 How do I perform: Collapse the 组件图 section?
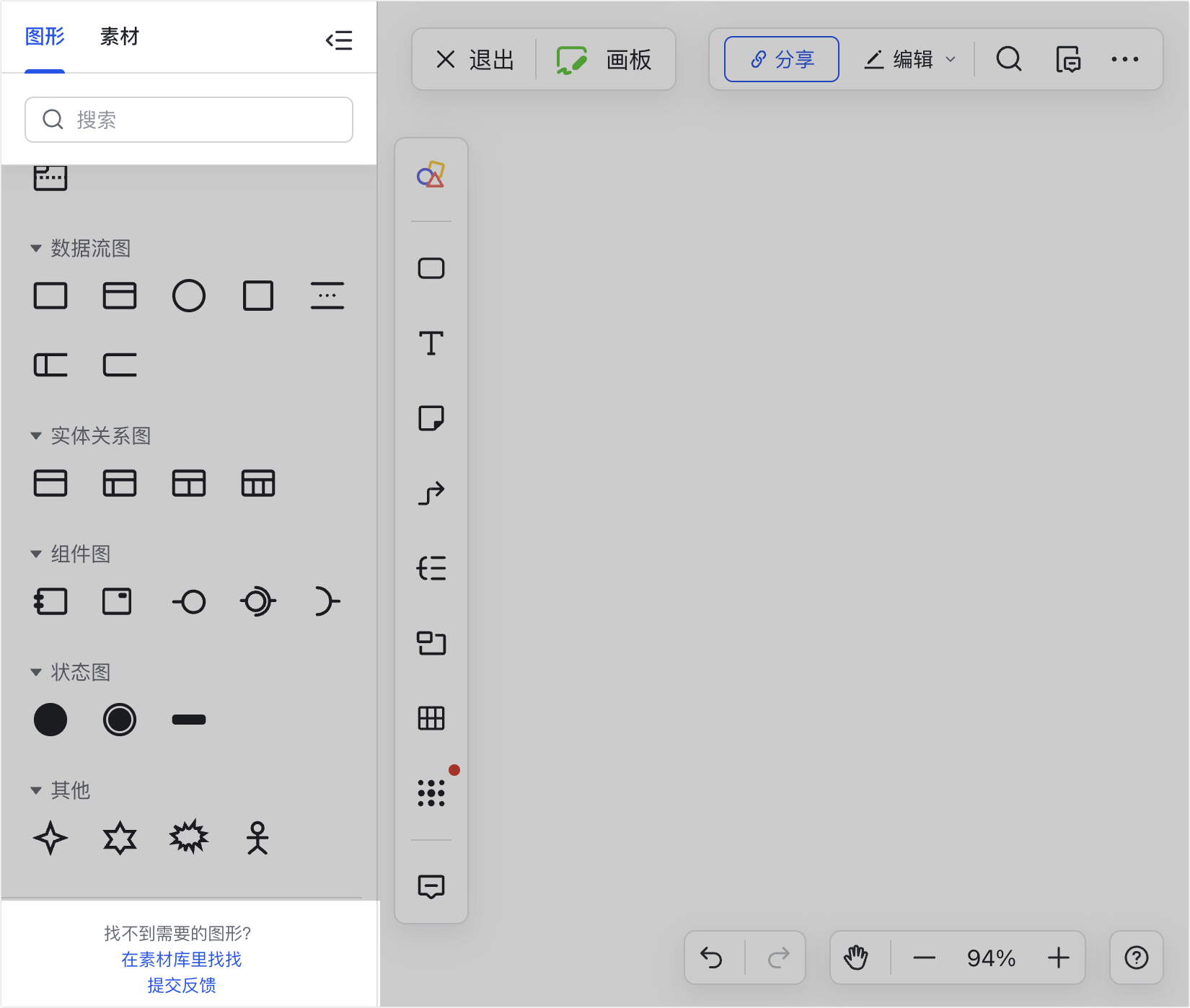[36, 554]
